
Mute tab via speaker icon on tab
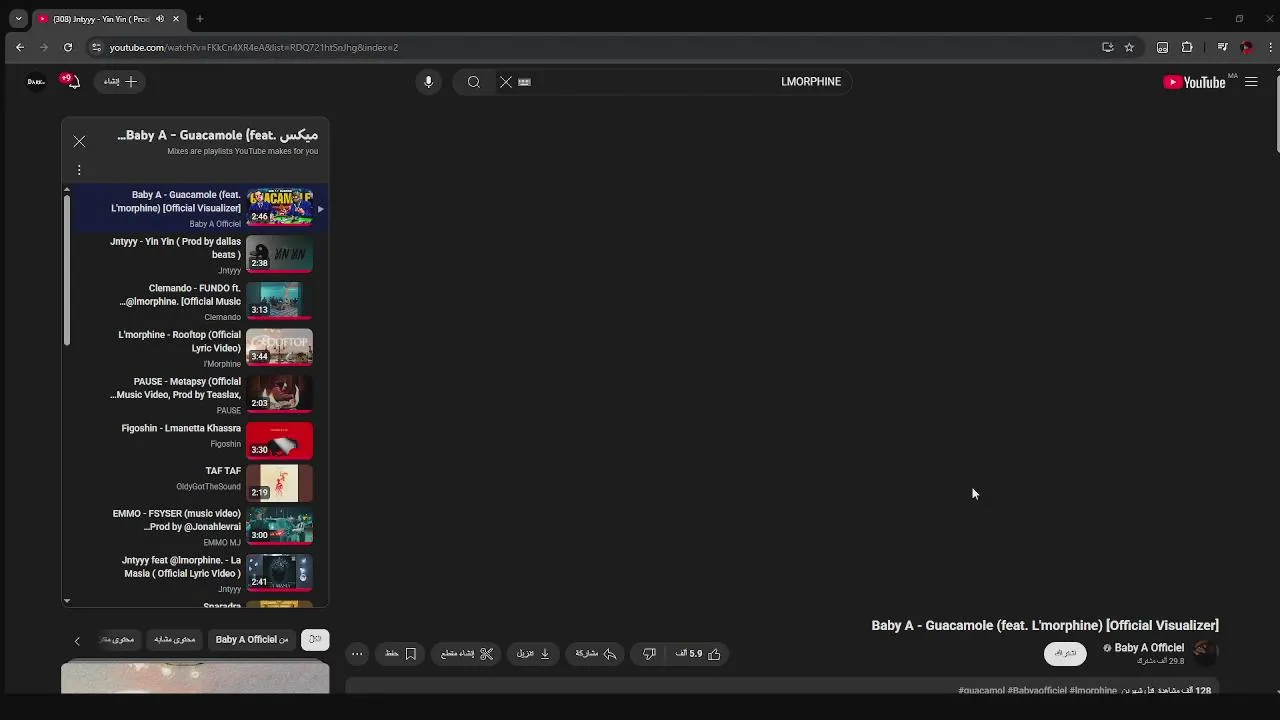pyautogui.click(x=160, y=19)
